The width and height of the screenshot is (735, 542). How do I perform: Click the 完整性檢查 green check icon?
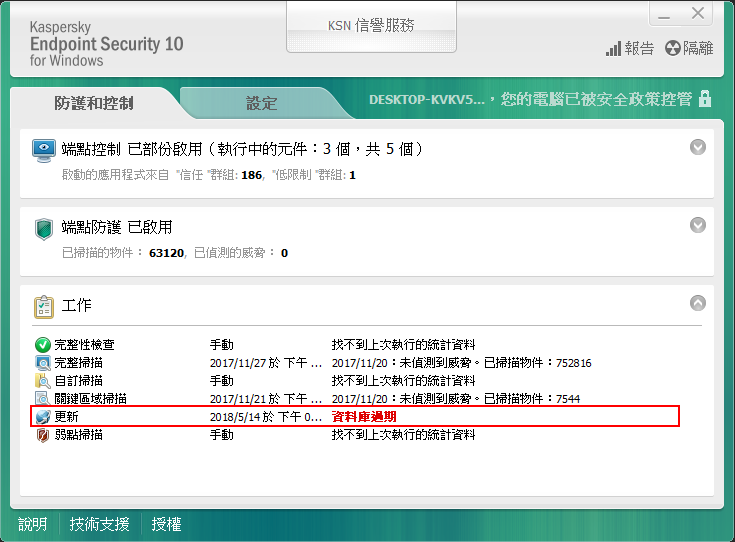click(x=43, y=345)
